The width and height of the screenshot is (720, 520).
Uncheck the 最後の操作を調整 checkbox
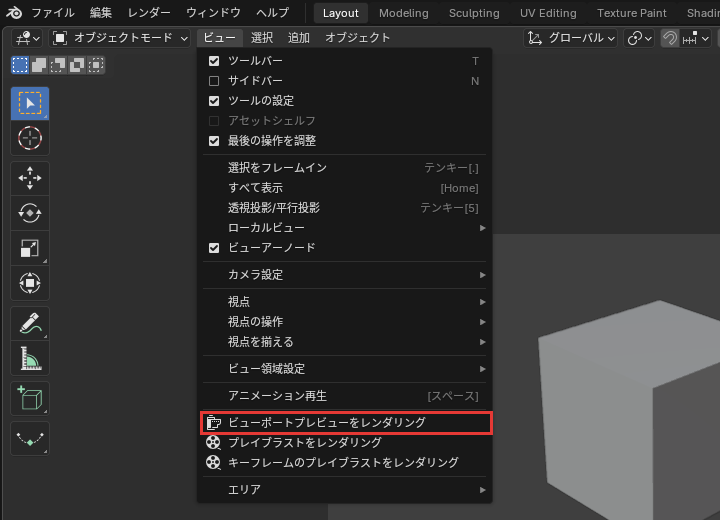(214, 141)
